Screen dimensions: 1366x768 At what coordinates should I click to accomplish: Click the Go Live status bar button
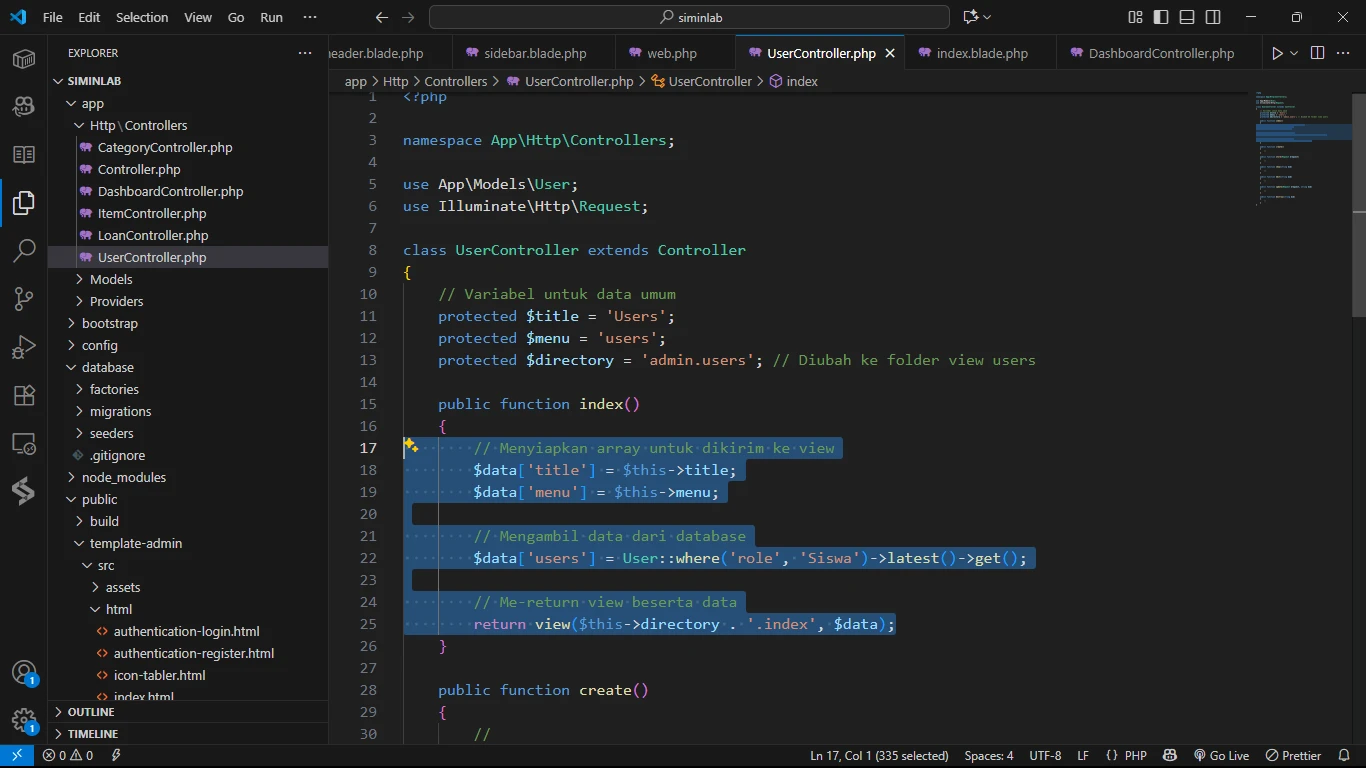(x=1221, y=756)
